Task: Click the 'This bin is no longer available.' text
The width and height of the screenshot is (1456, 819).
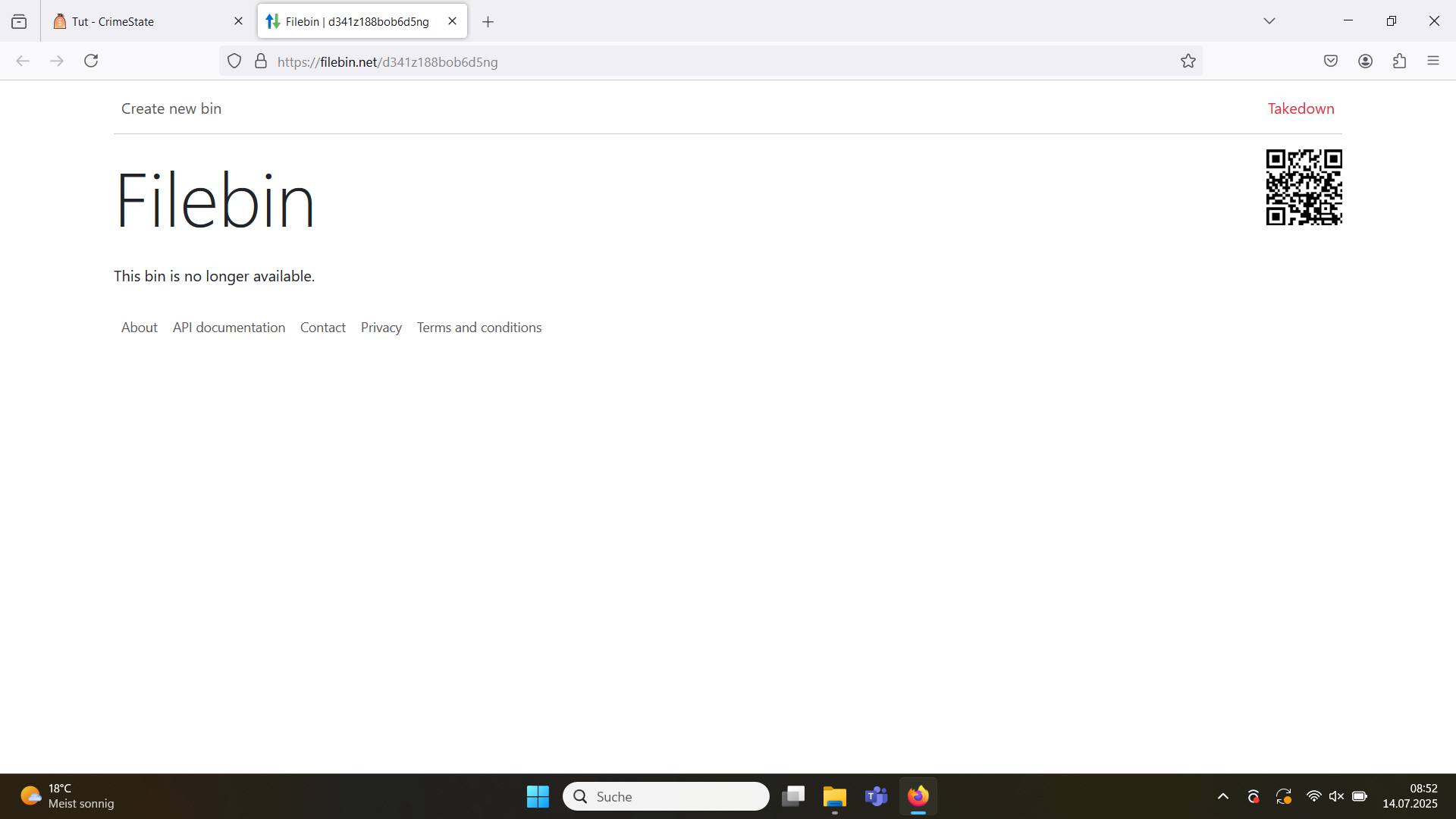Action: point(214,276)
